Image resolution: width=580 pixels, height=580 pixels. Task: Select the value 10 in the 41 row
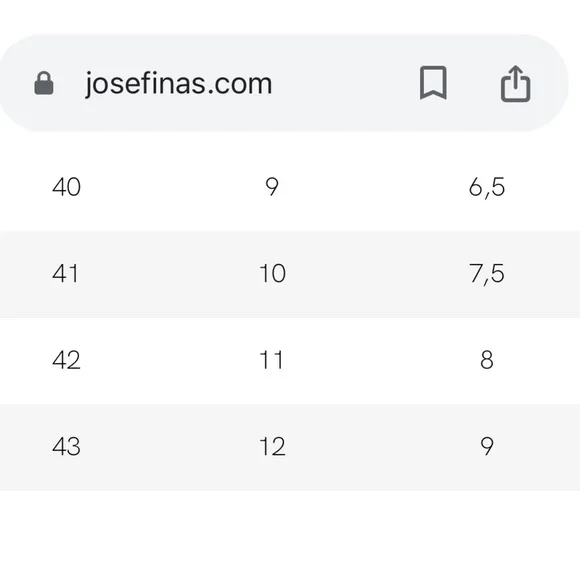[273, 274]
